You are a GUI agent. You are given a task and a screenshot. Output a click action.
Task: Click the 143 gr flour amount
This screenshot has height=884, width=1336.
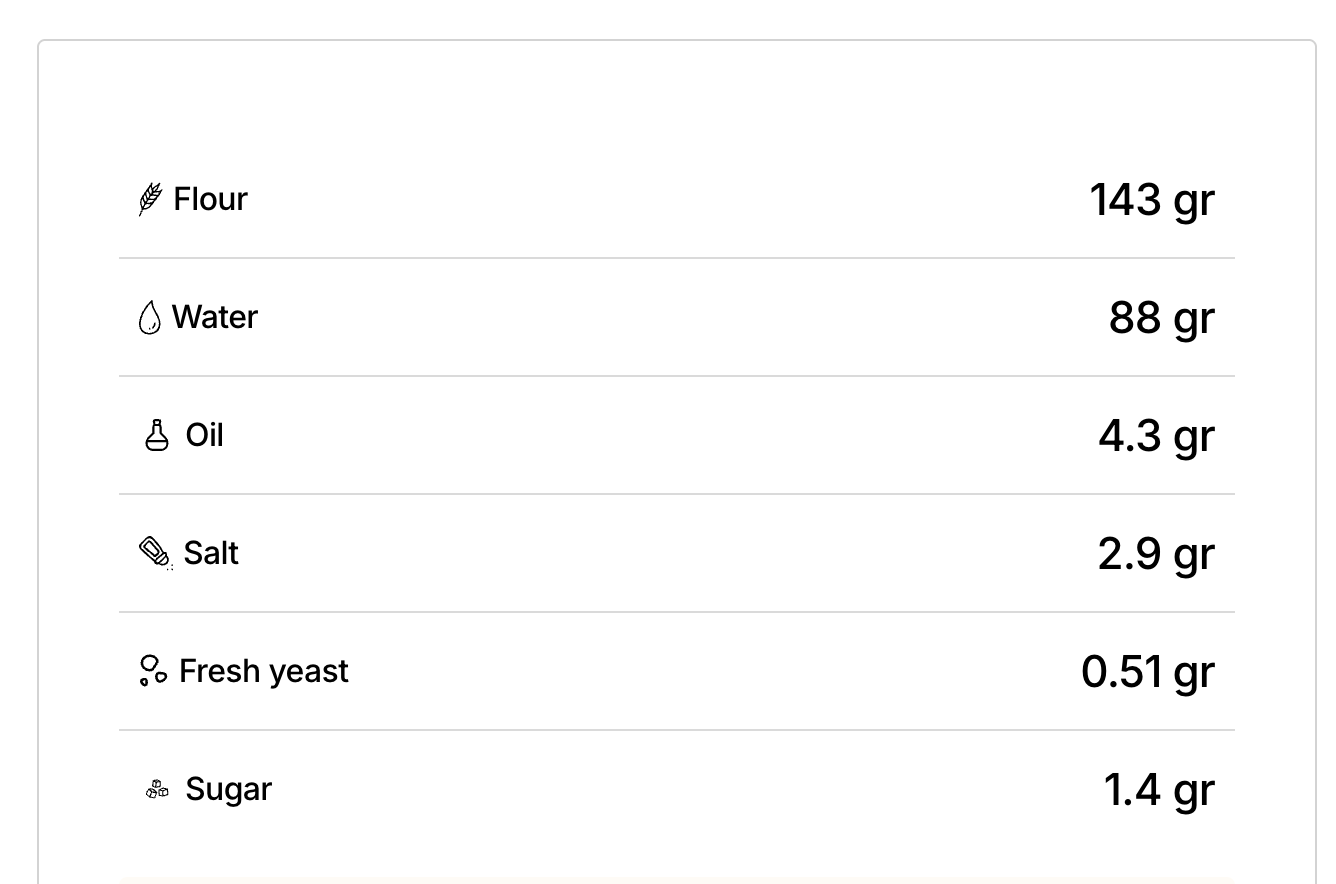1152,200
